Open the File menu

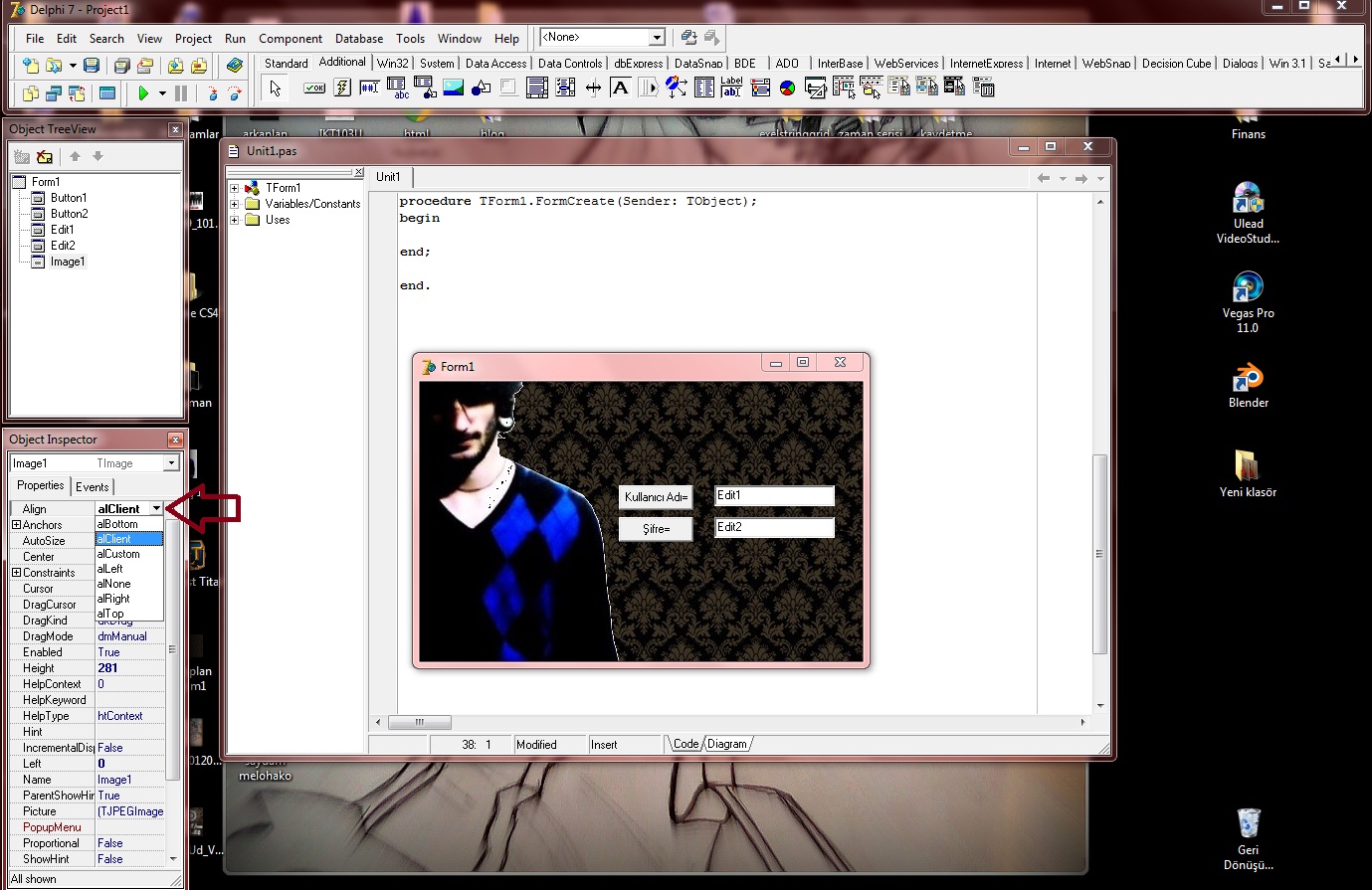pos(35,39)
